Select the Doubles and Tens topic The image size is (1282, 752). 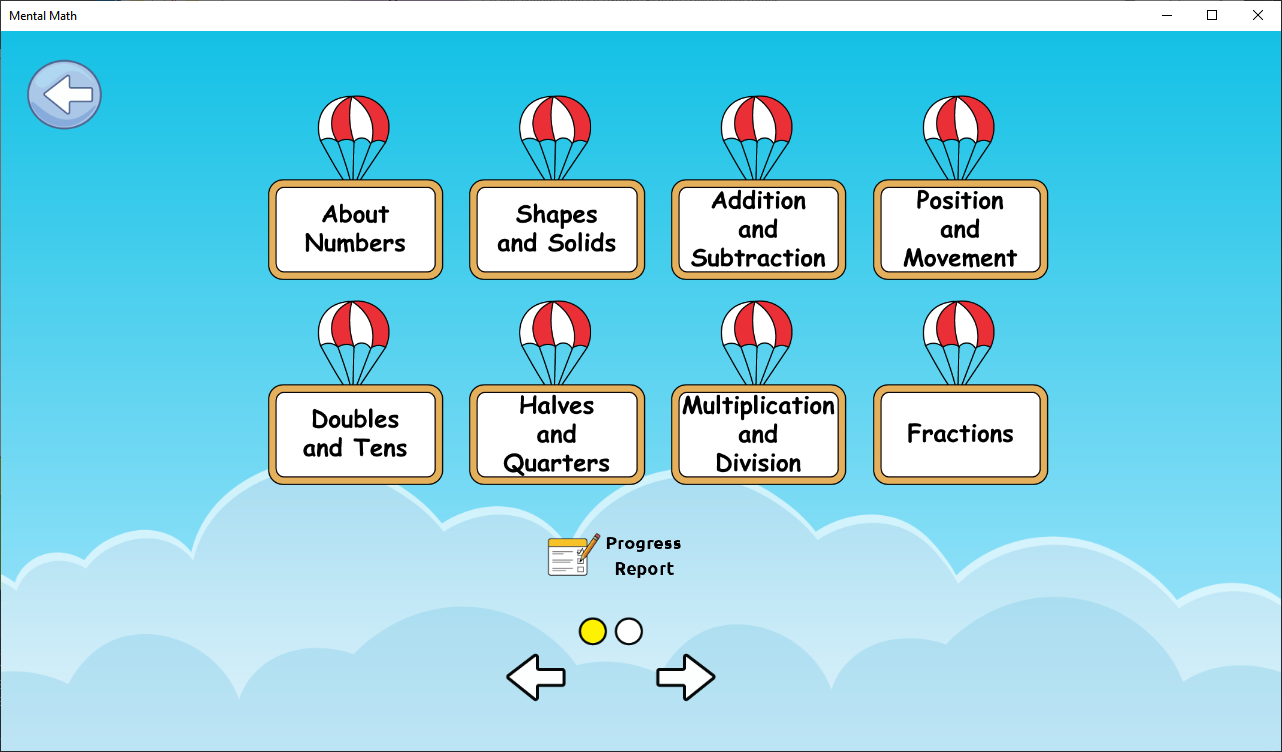[355, 434]
